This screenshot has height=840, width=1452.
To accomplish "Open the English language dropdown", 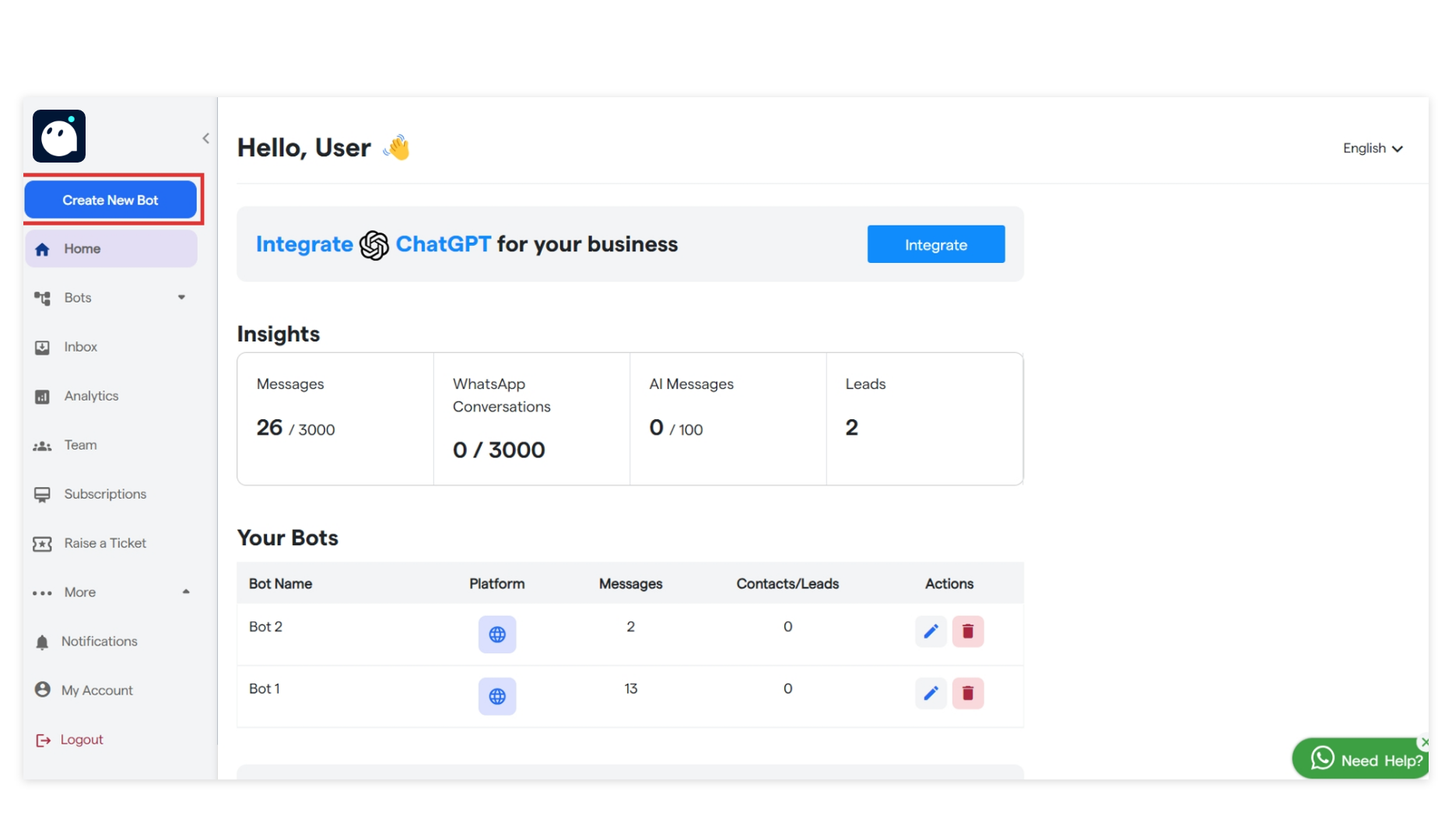I will click(1373, 148).
